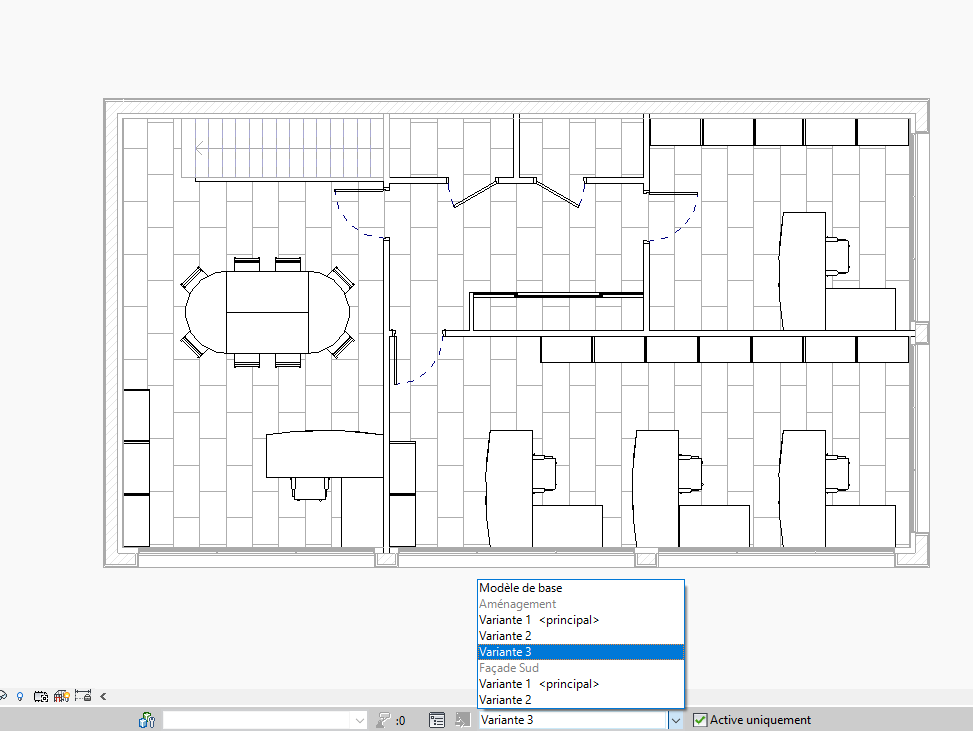This screenshot has height=731, width=973.
Task: Open the Worksets icon in status bar
Action: tap(146, 720)
